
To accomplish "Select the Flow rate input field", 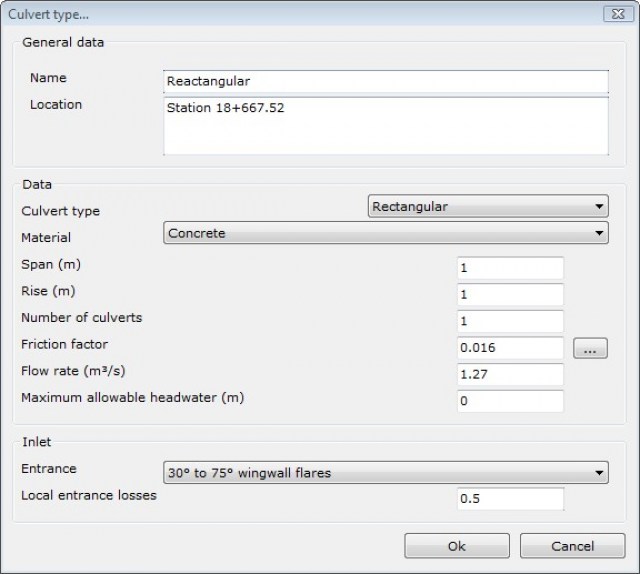I will point(510,374).
